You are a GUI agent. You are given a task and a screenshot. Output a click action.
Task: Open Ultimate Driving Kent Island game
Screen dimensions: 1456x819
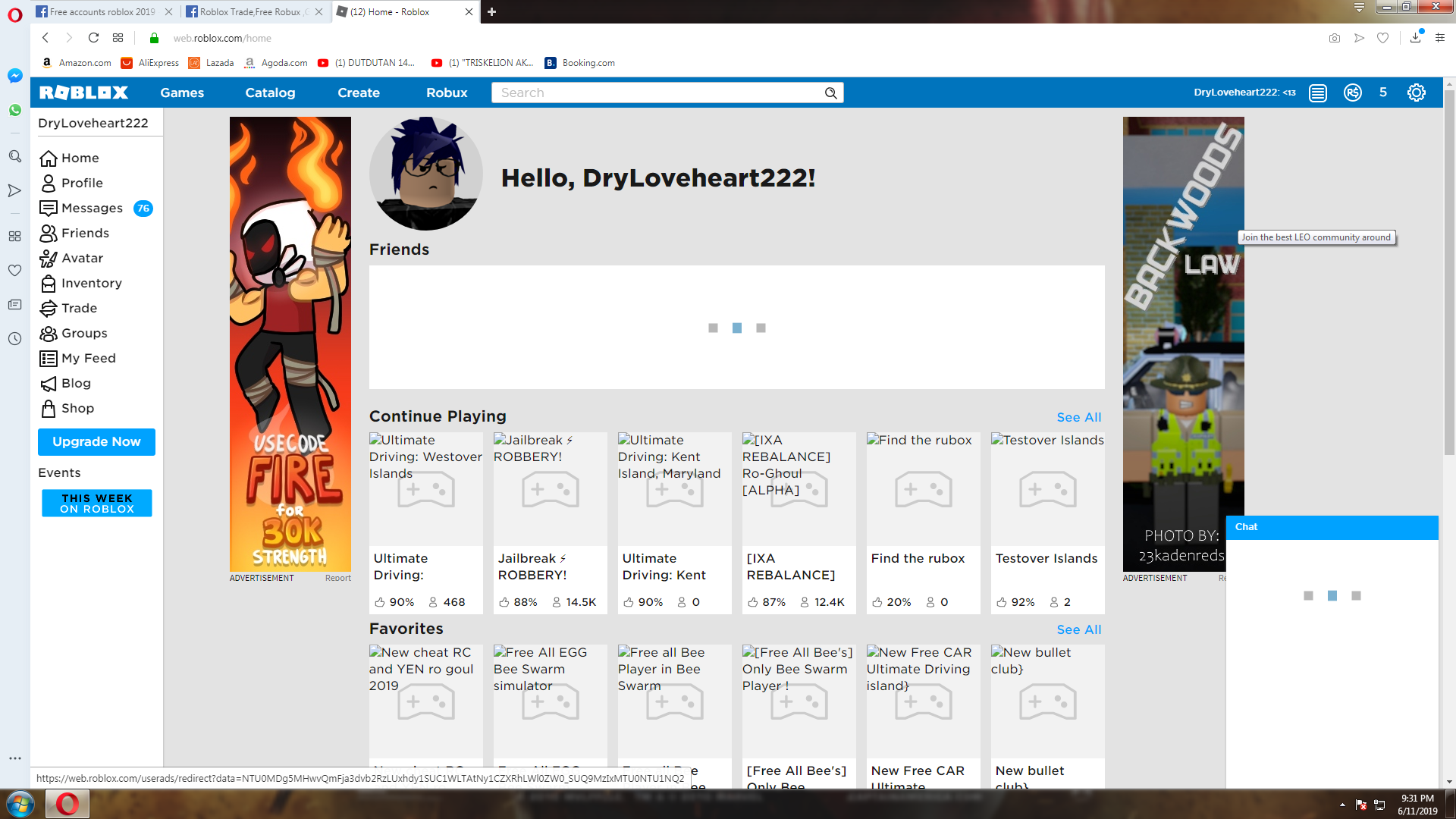(674, 523)
